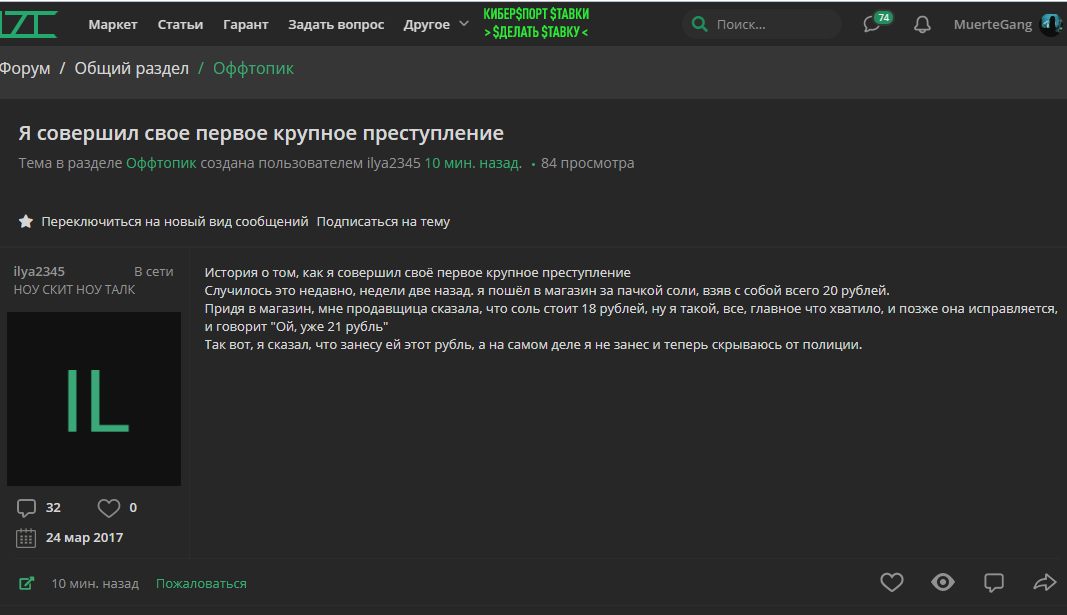Open the Маркет menu item

tap(113, 24)
